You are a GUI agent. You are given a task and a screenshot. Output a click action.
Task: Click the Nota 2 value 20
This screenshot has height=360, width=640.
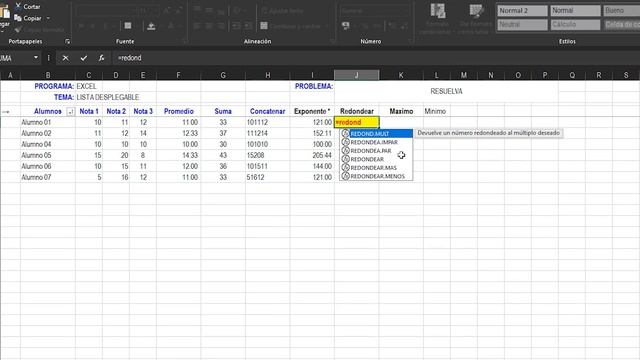pos(116,155)
